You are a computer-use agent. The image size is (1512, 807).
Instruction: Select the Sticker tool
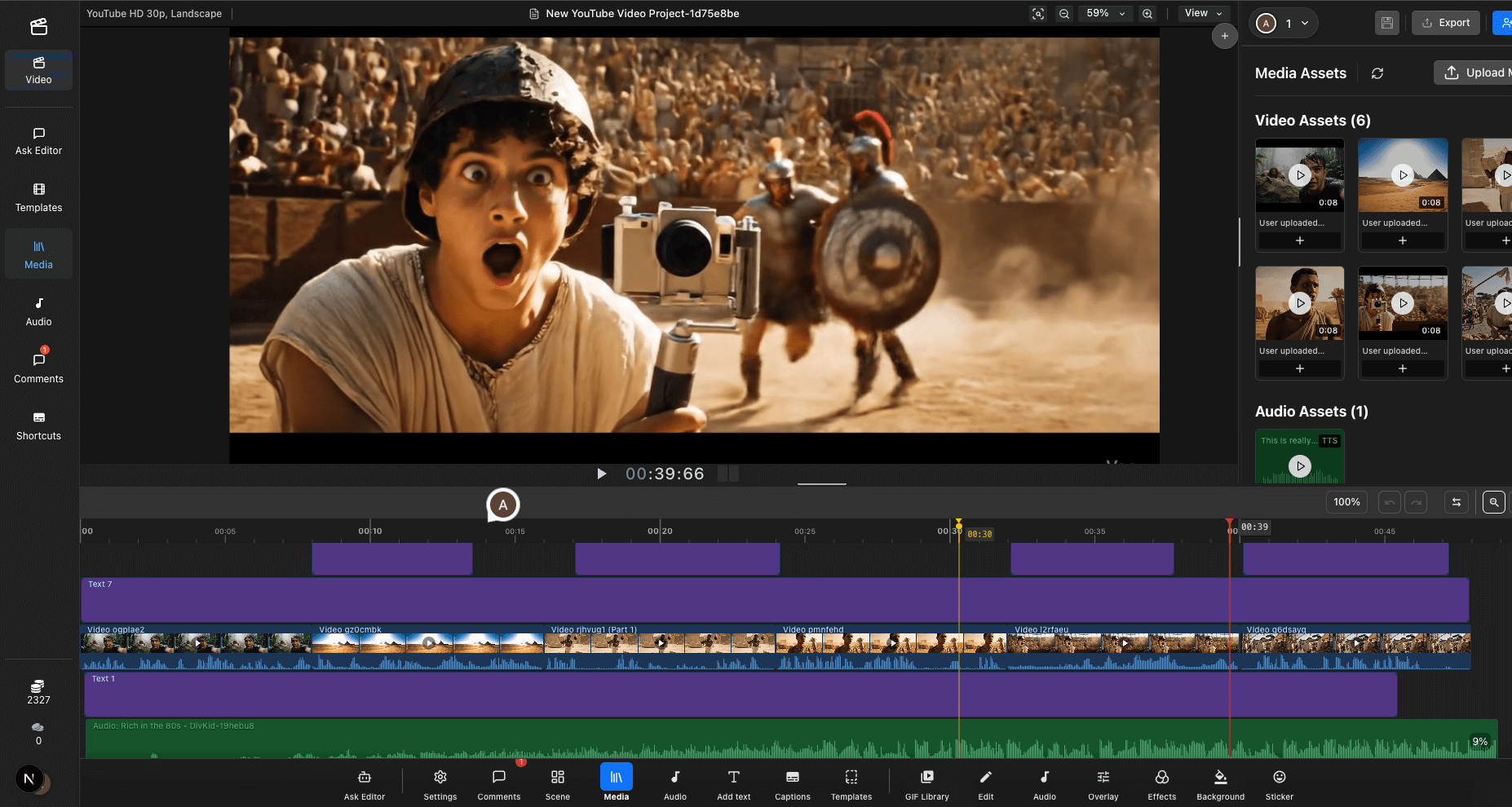[x=1279, y=783]
